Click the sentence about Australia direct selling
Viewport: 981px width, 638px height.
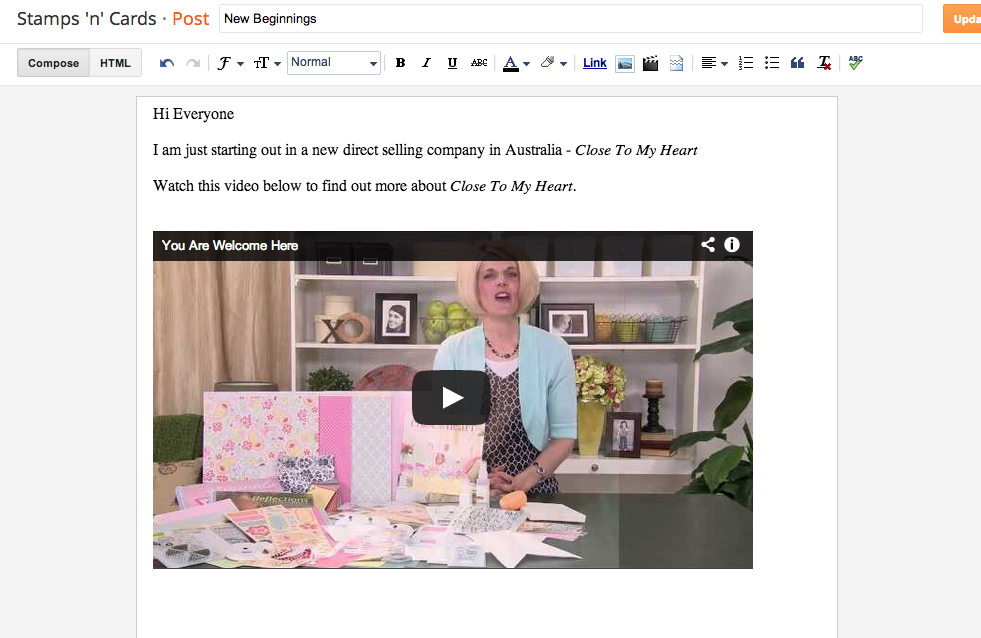point(425,150)
